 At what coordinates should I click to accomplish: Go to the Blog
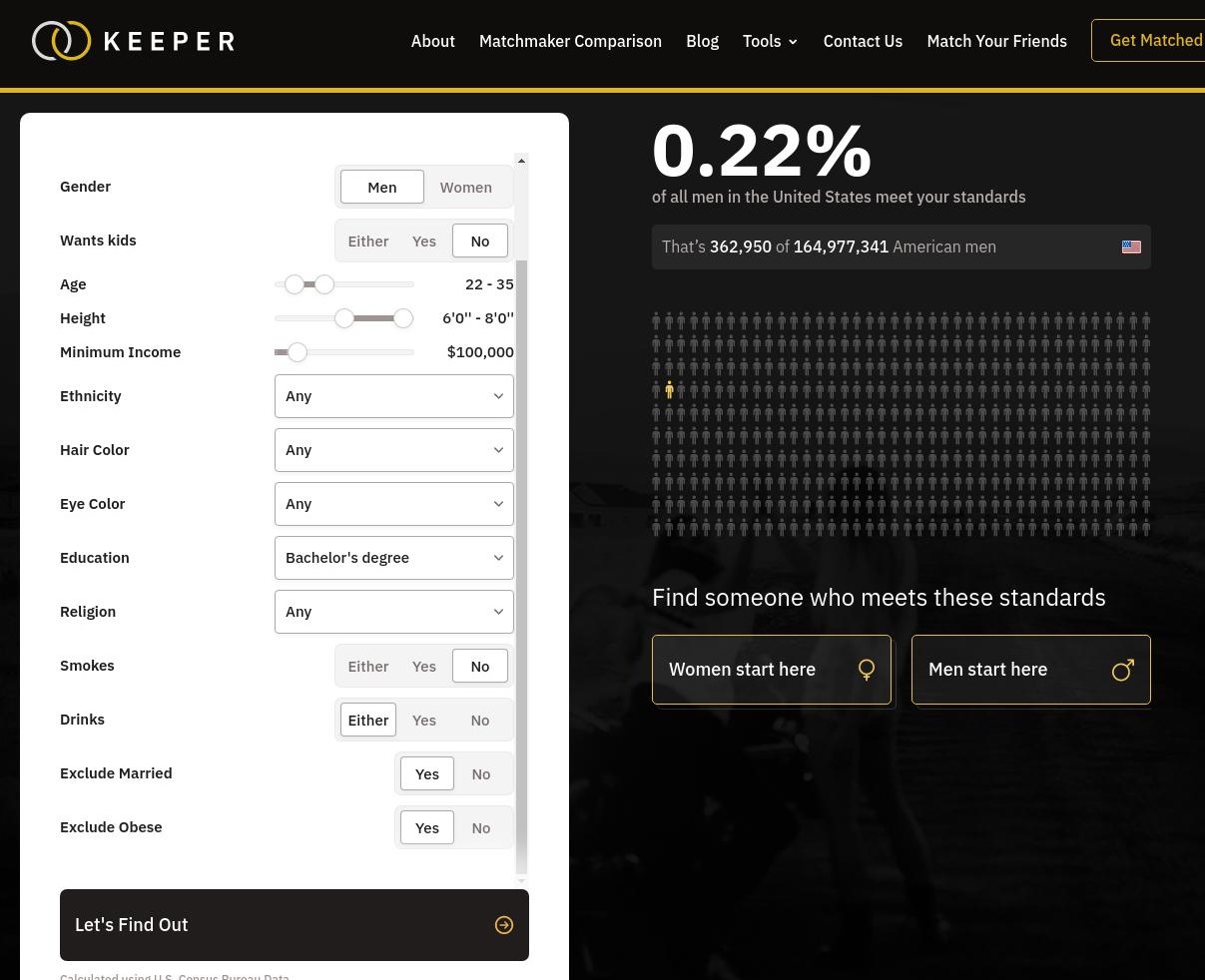pyautogui.click(x=702, y=41)
